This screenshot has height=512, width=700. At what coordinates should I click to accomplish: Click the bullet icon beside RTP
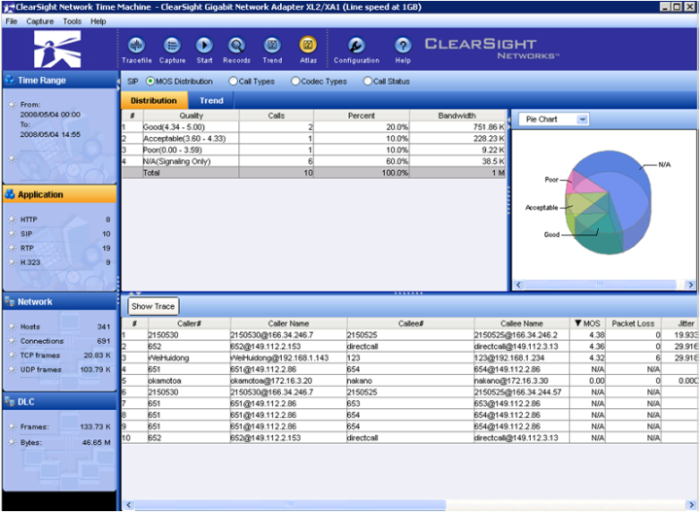[x=12, y=248]
